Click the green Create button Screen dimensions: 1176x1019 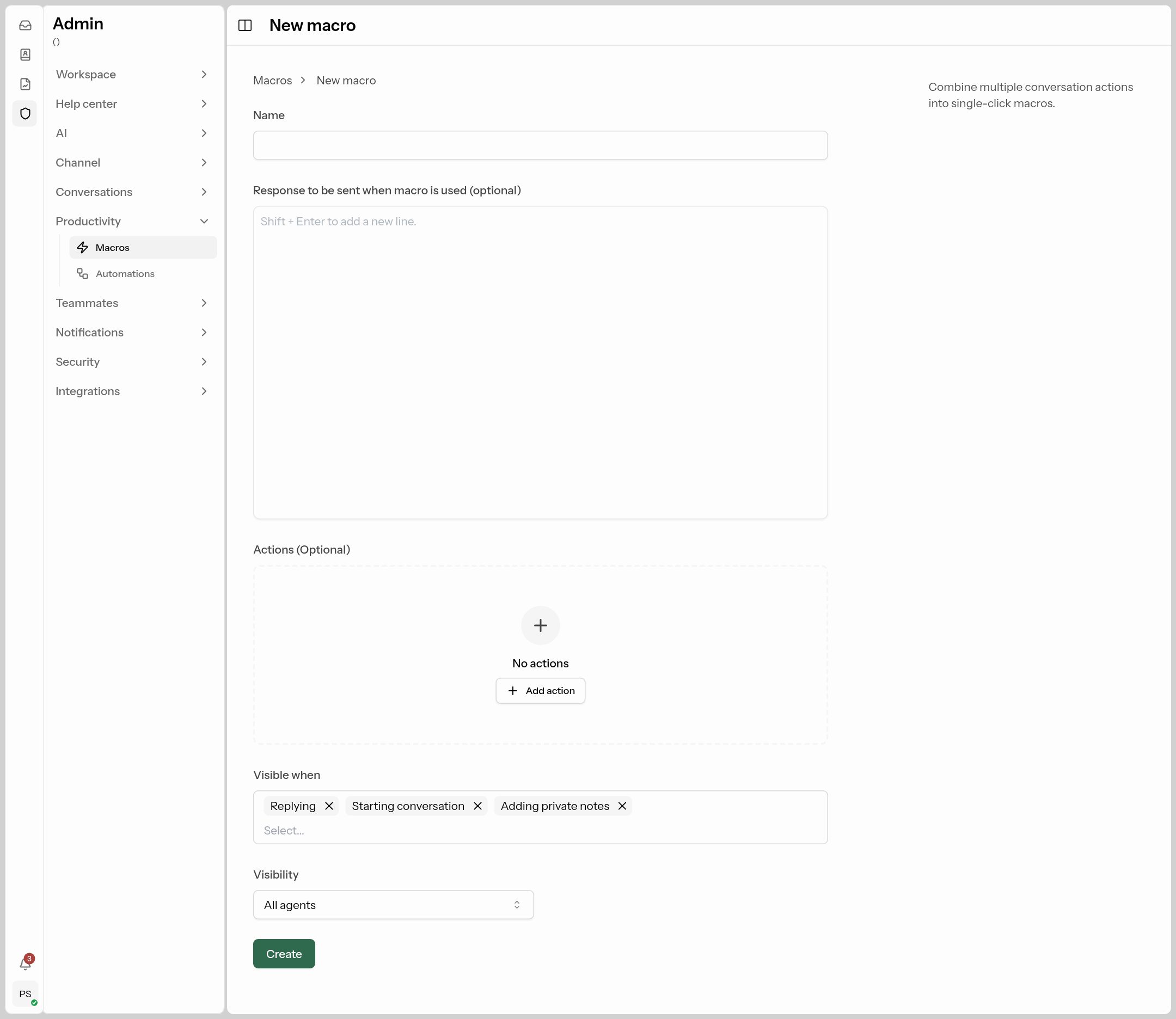(x=284, y=954)
